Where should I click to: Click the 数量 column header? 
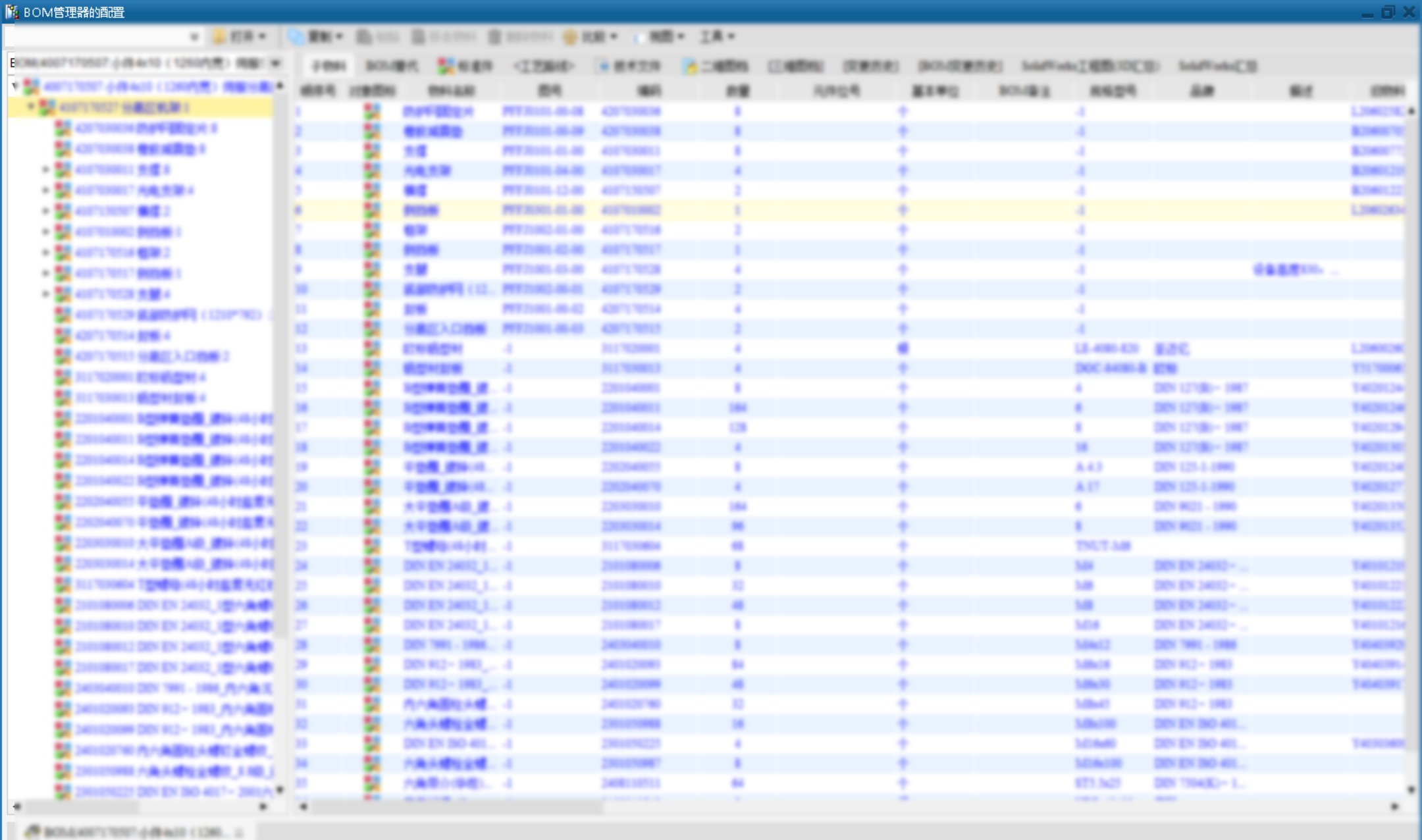(x=737, y=91)
